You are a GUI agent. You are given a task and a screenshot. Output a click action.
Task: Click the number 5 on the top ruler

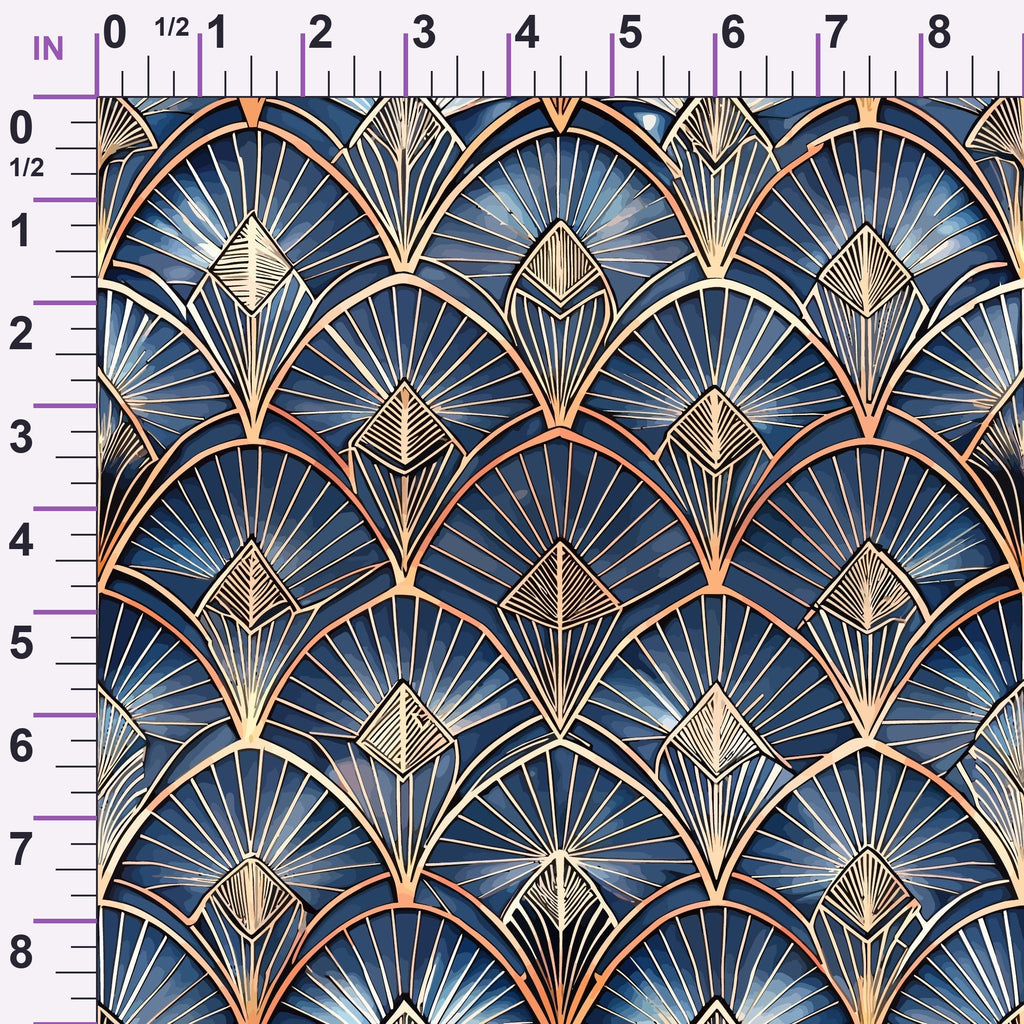click(630, 32)
